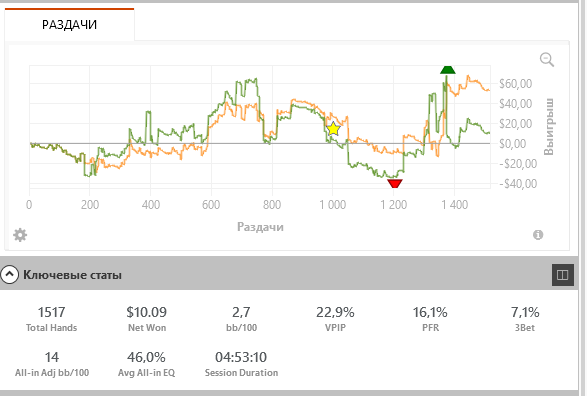Click the info icon below the chart
The image size is (587, 396).
click(538, 235)
